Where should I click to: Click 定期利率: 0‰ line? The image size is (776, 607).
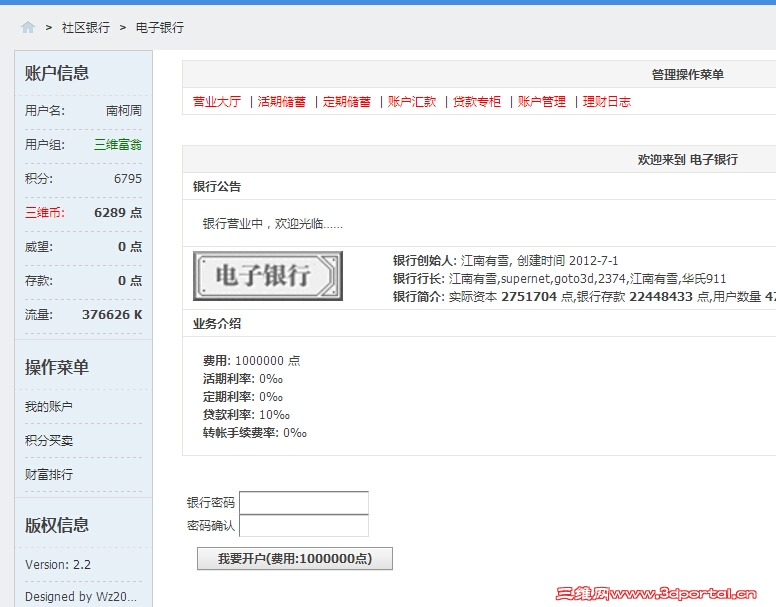(242, 396)
